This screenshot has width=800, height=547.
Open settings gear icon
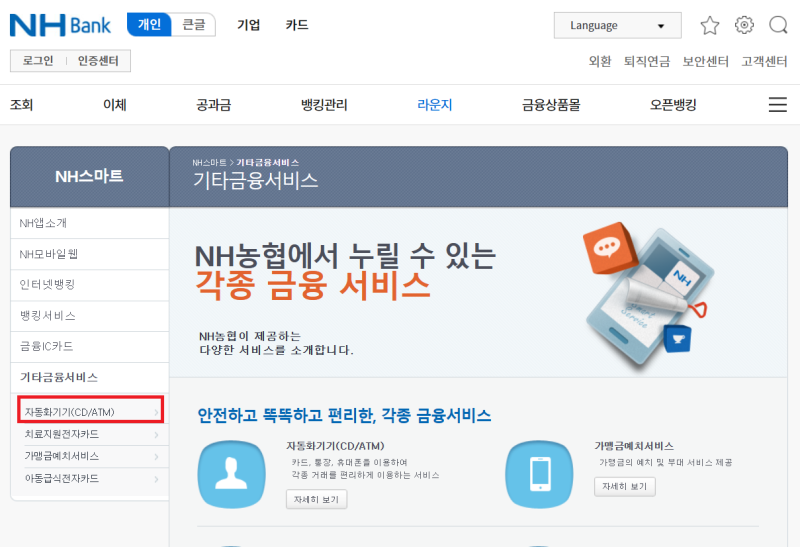click(744, 24)
